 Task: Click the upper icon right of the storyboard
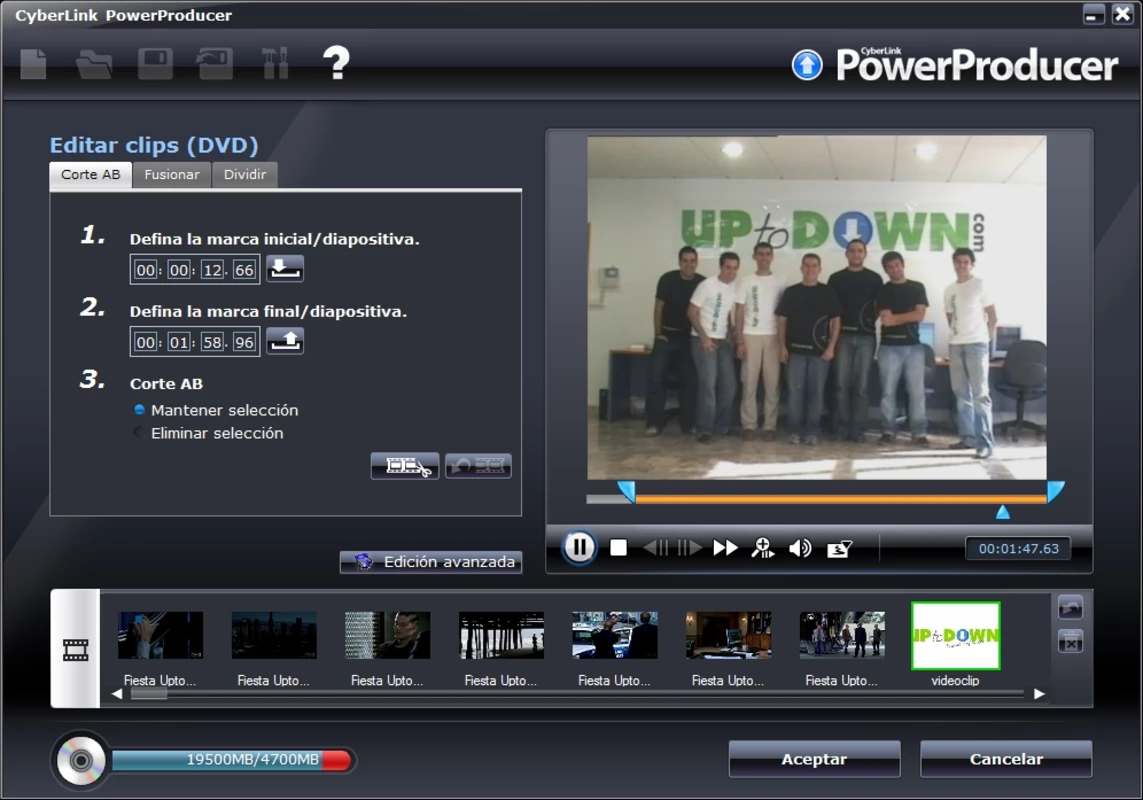[x=1070, y=607]
